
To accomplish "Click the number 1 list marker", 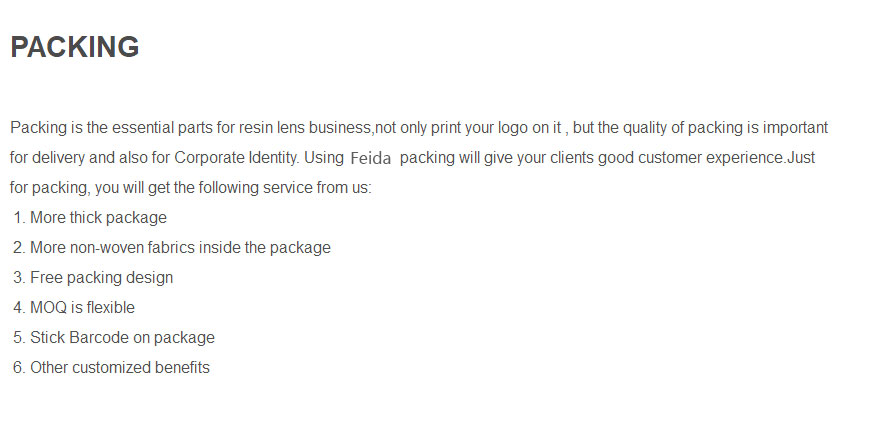I will [x=19, y=218].
